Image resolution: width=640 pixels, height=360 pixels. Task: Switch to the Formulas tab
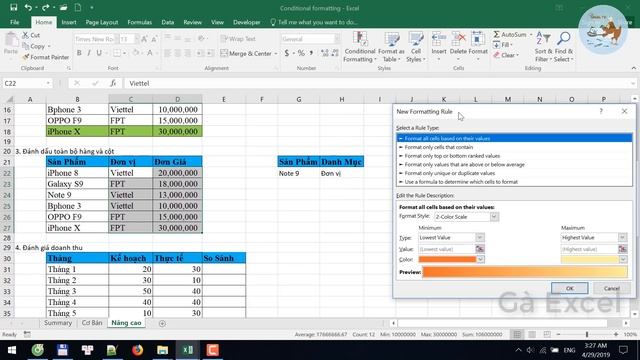pyautogui.click(x=140, y=22)
